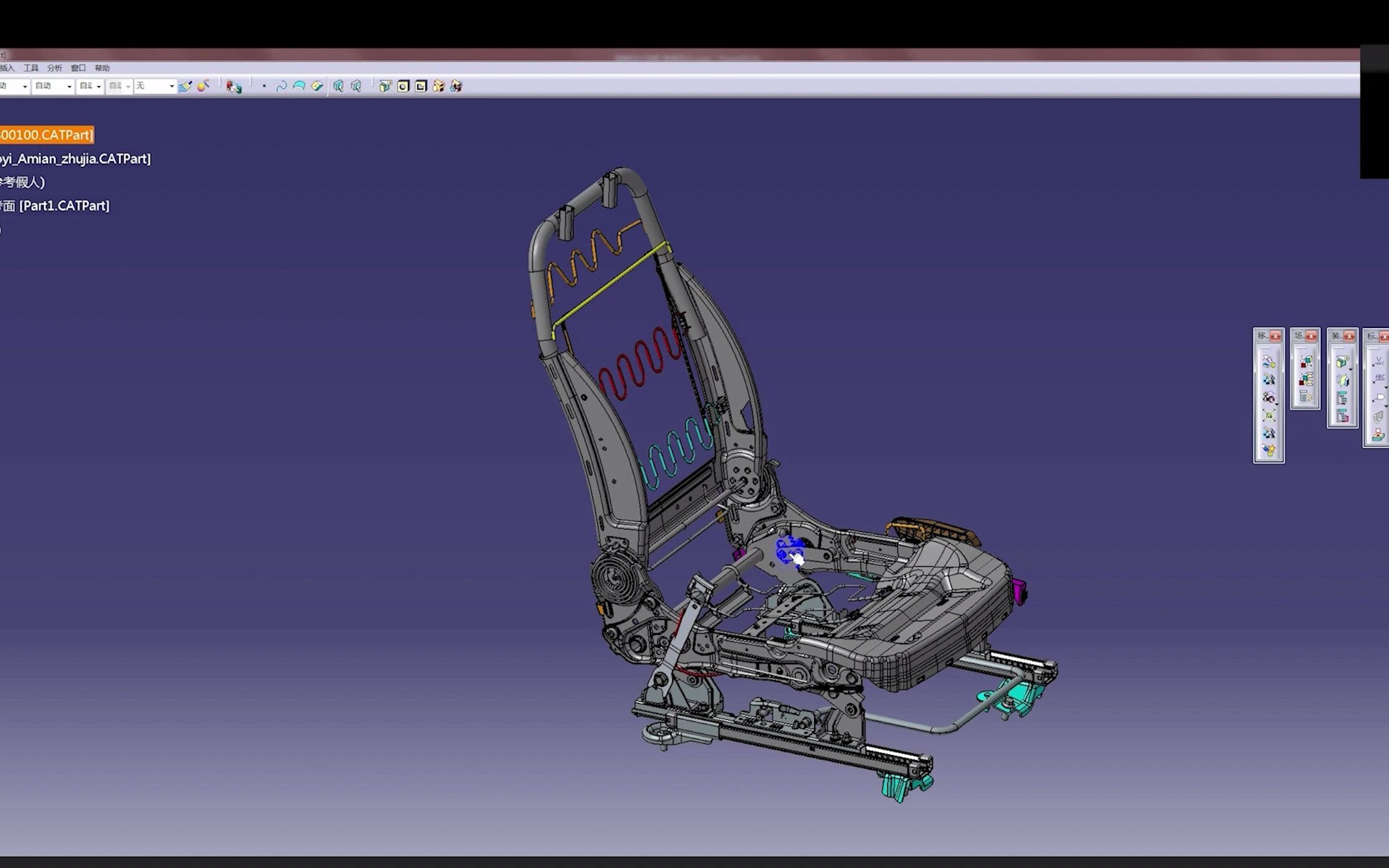Open the 无 dropdown
This screenshot has width=1389, height=868.
(x=155, y=86)
